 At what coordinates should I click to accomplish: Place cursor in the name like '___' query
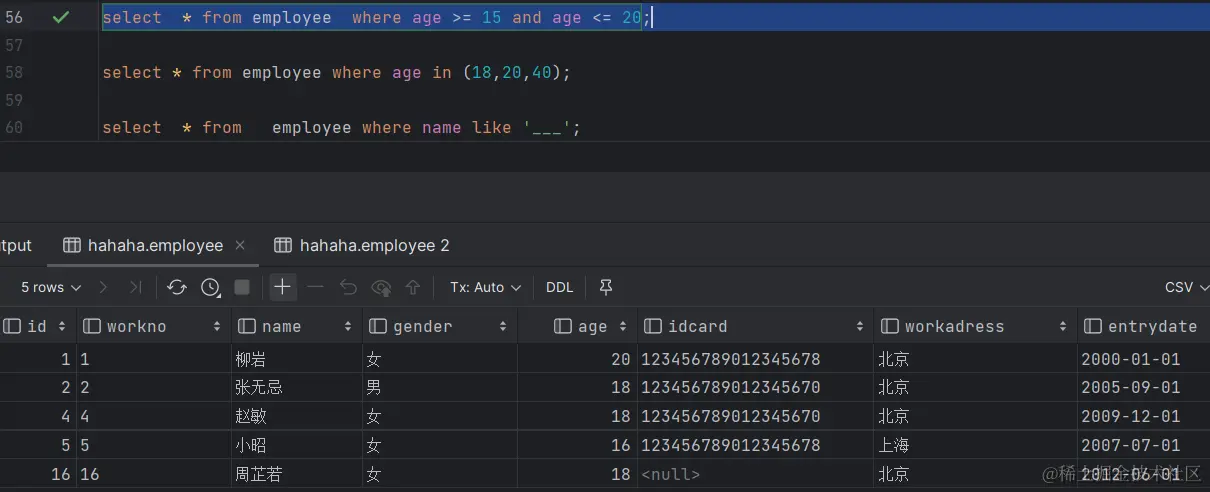click(x=341, y=127)
